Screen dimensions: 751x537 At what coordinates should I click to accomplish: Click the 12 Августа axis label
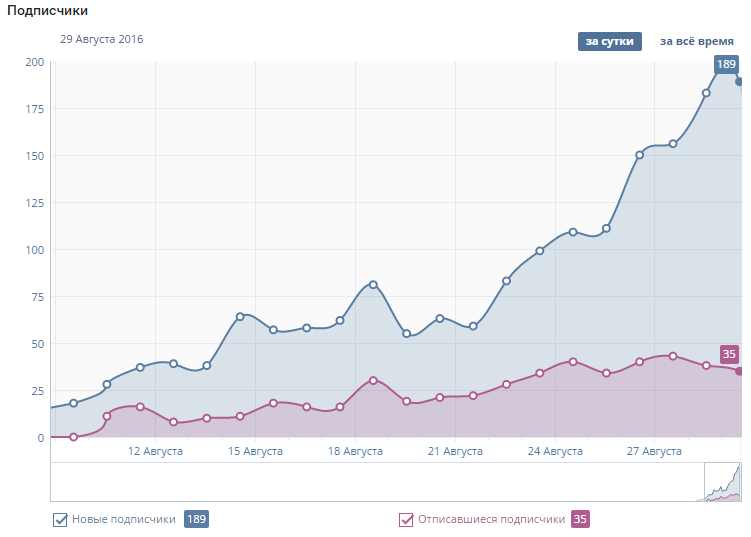pyautogui.click(x=155, y=452)
